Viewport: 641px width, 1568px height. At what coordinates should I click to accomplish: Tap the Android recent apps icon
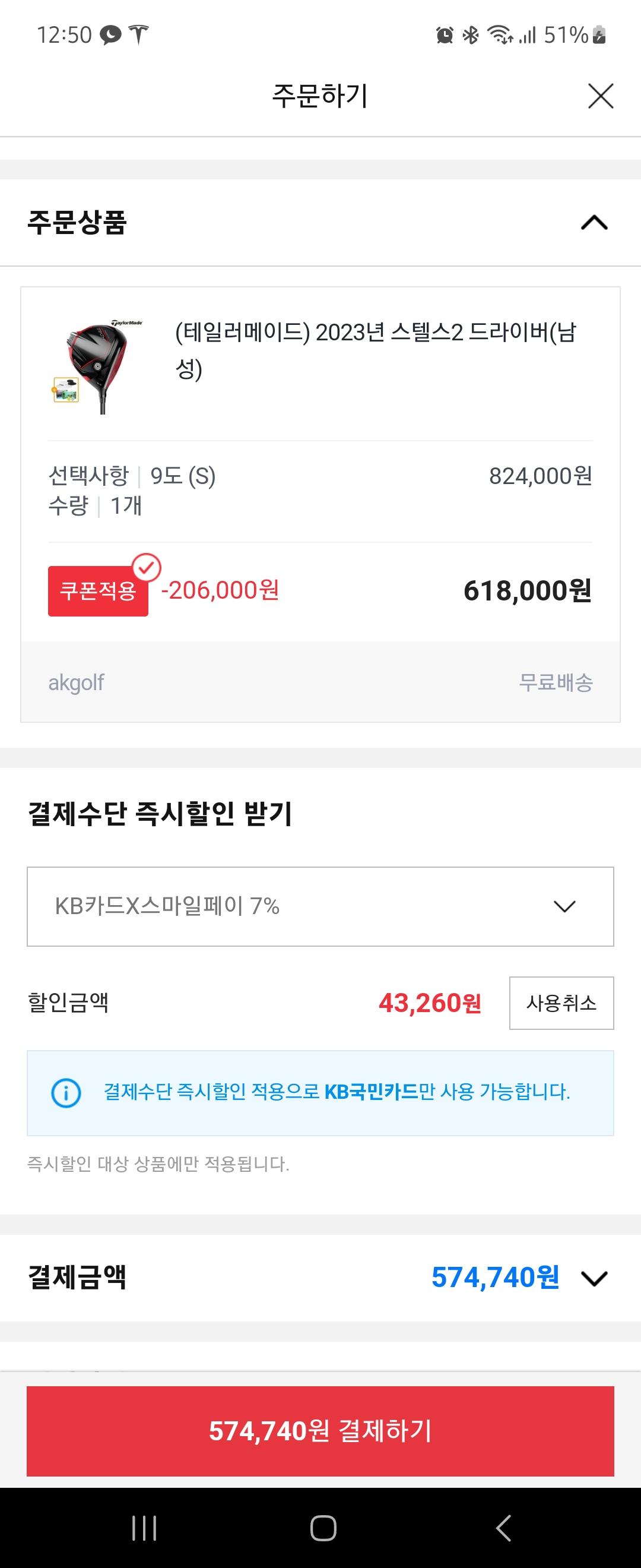click(x=144, y=1528)
